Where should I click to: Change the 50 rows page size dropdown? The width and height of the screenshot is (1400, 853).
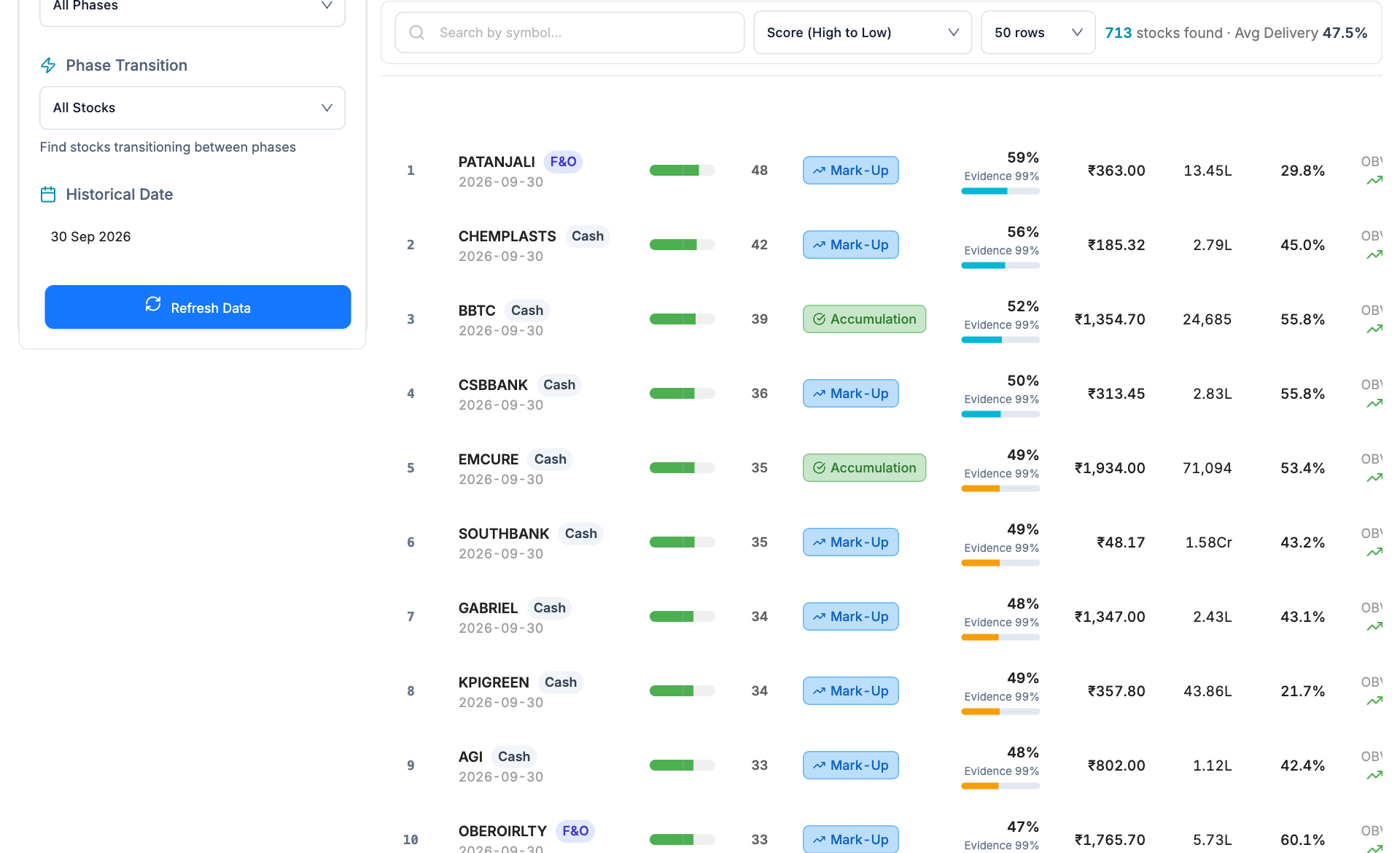pos(1038,33)
